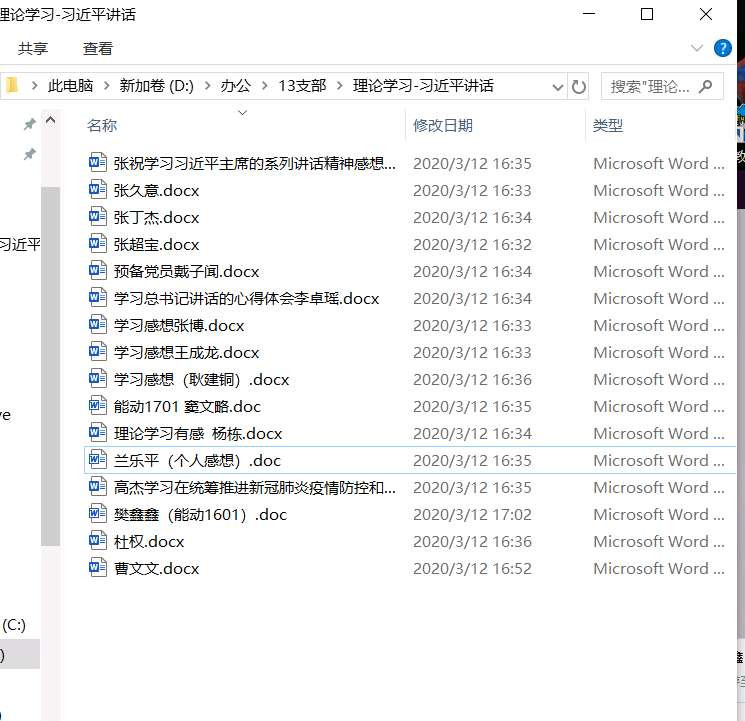The height and width of the screenshot is (721, 745).
Task: Refresh the folder using the address bar refresh icon
Action: [x=579, y=86]
